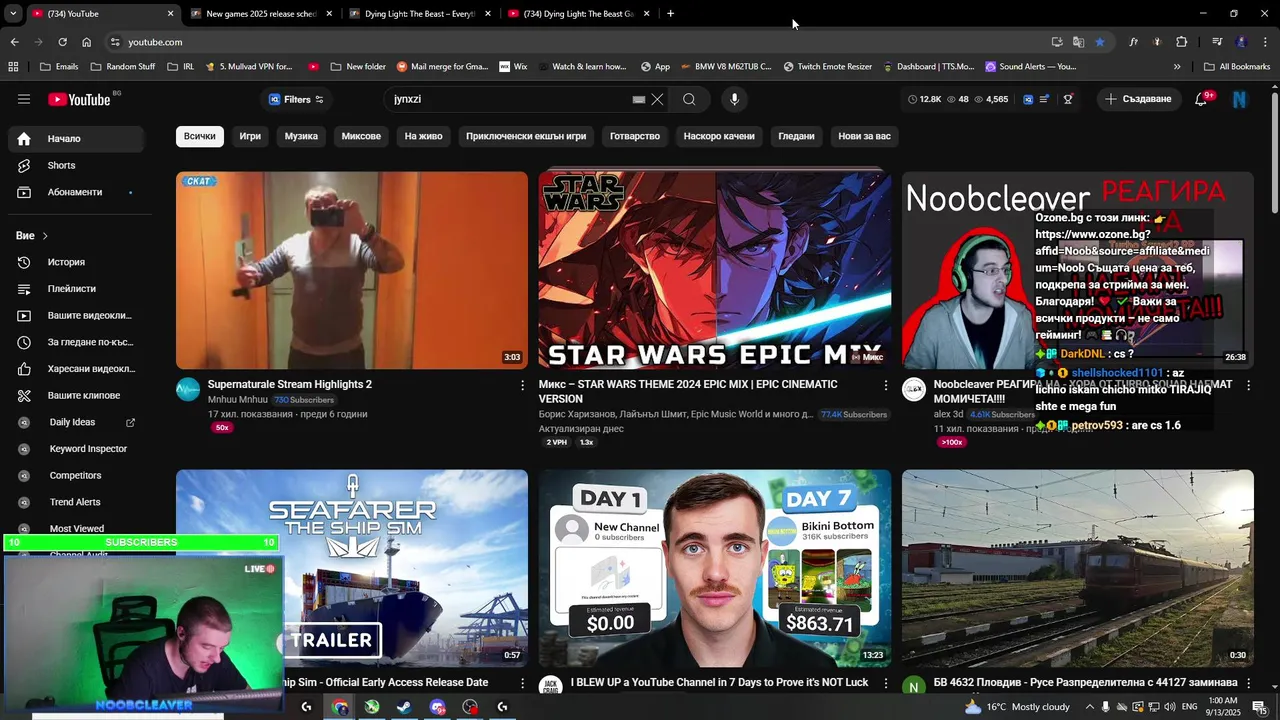This screenshot has width=1280, height=720.
Task: Select the Миксове filter chip
Action: (x=361, y=136)
